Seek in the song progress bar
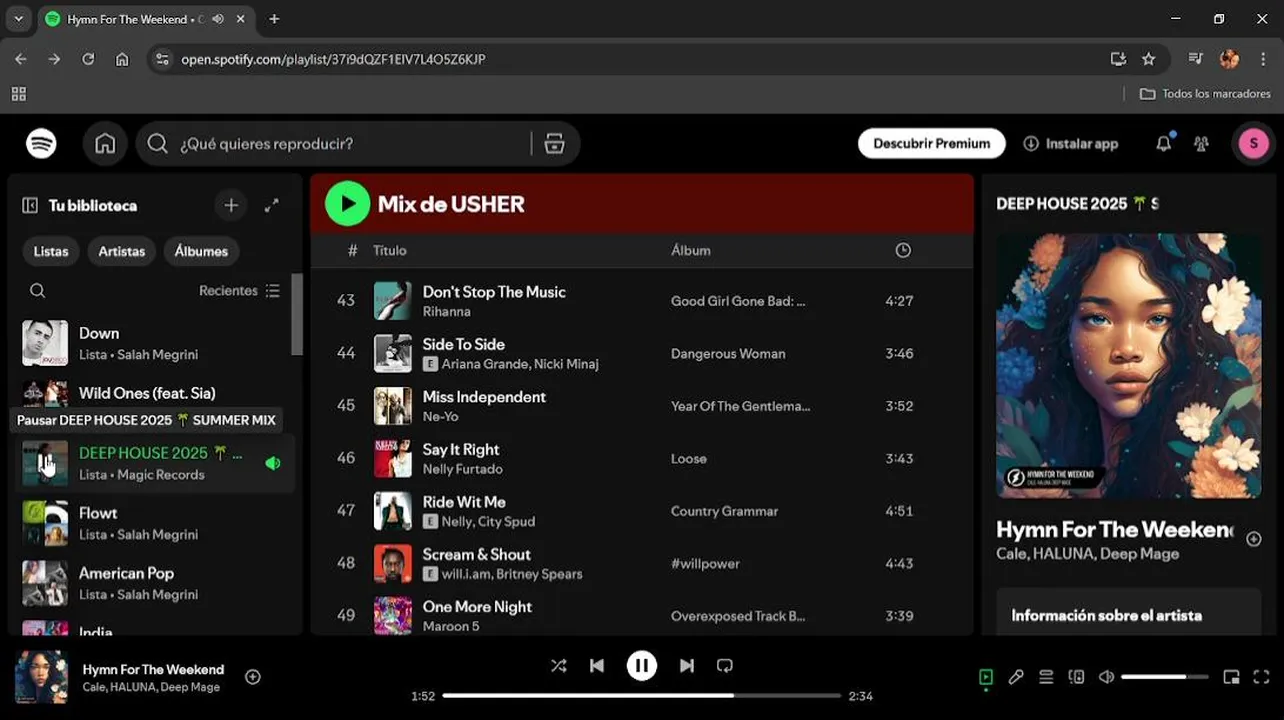This screenshot has height=720, width=1284. click(642, 695)
